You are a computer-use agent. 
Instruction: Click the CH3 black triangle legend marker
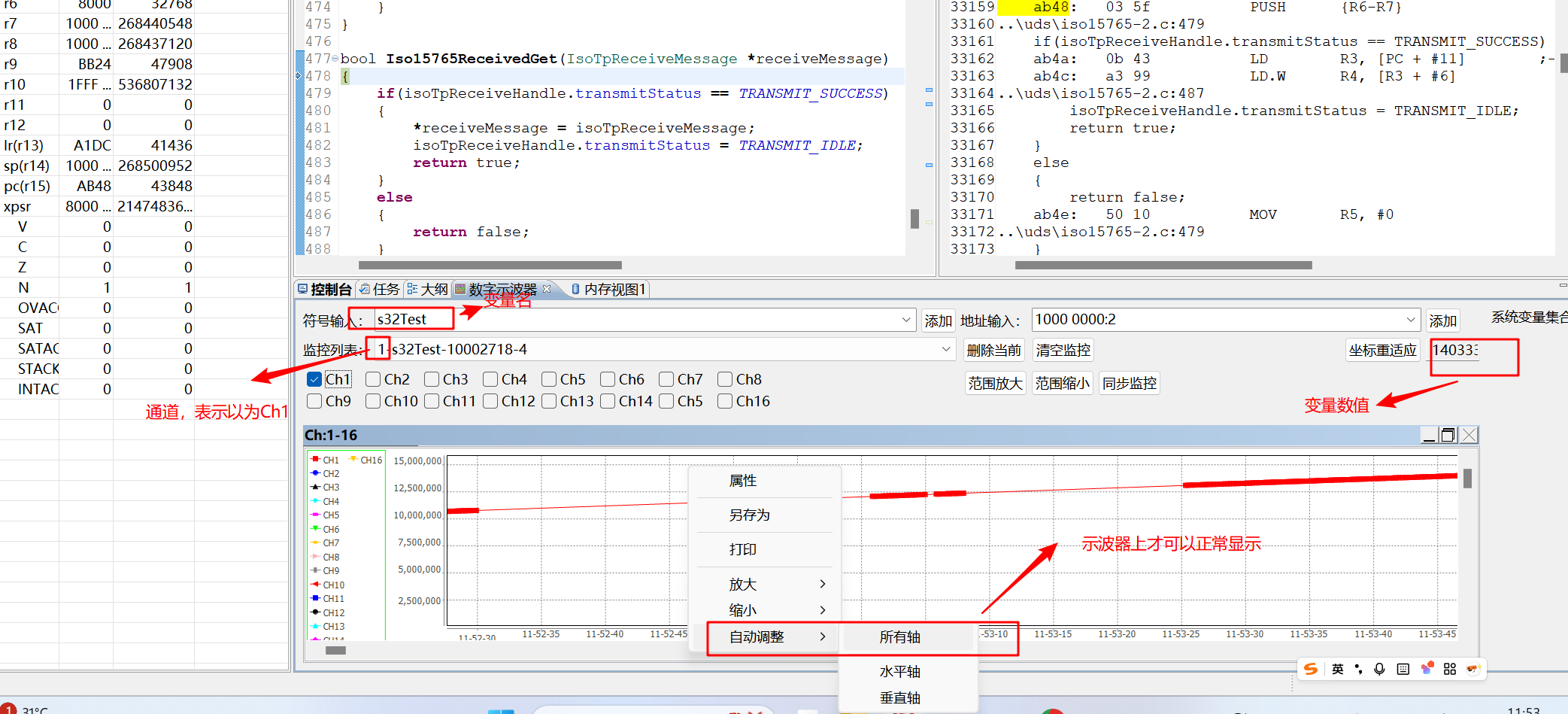point(316,487)
